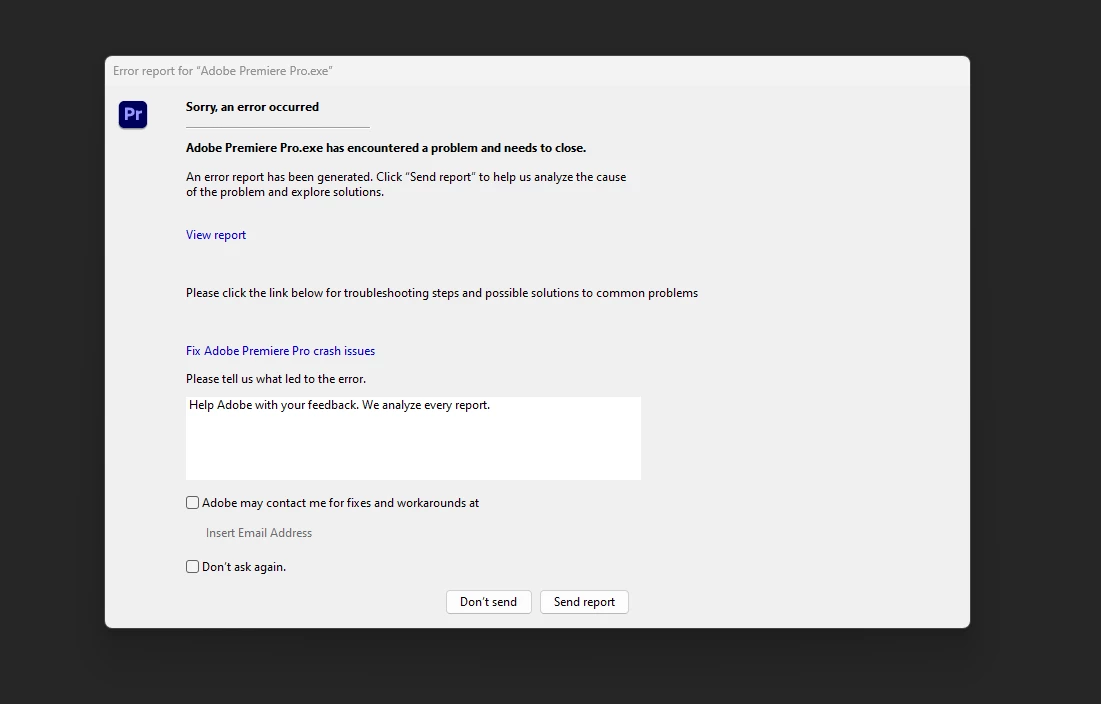
Task: Click the Premiere Pro application icon
Action: coord(133,114)
